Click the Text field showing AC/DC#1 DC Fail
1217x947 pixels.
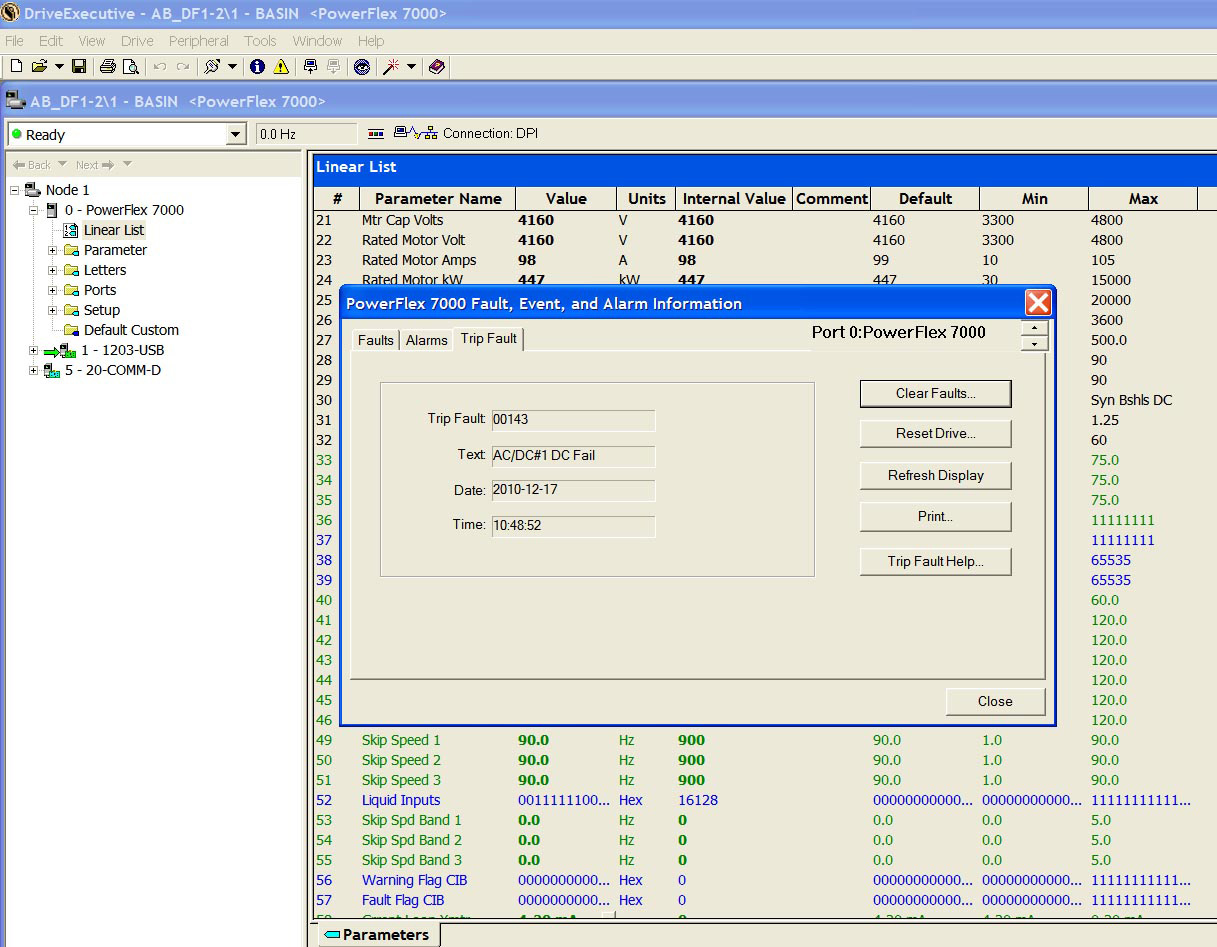coord(573,455)
